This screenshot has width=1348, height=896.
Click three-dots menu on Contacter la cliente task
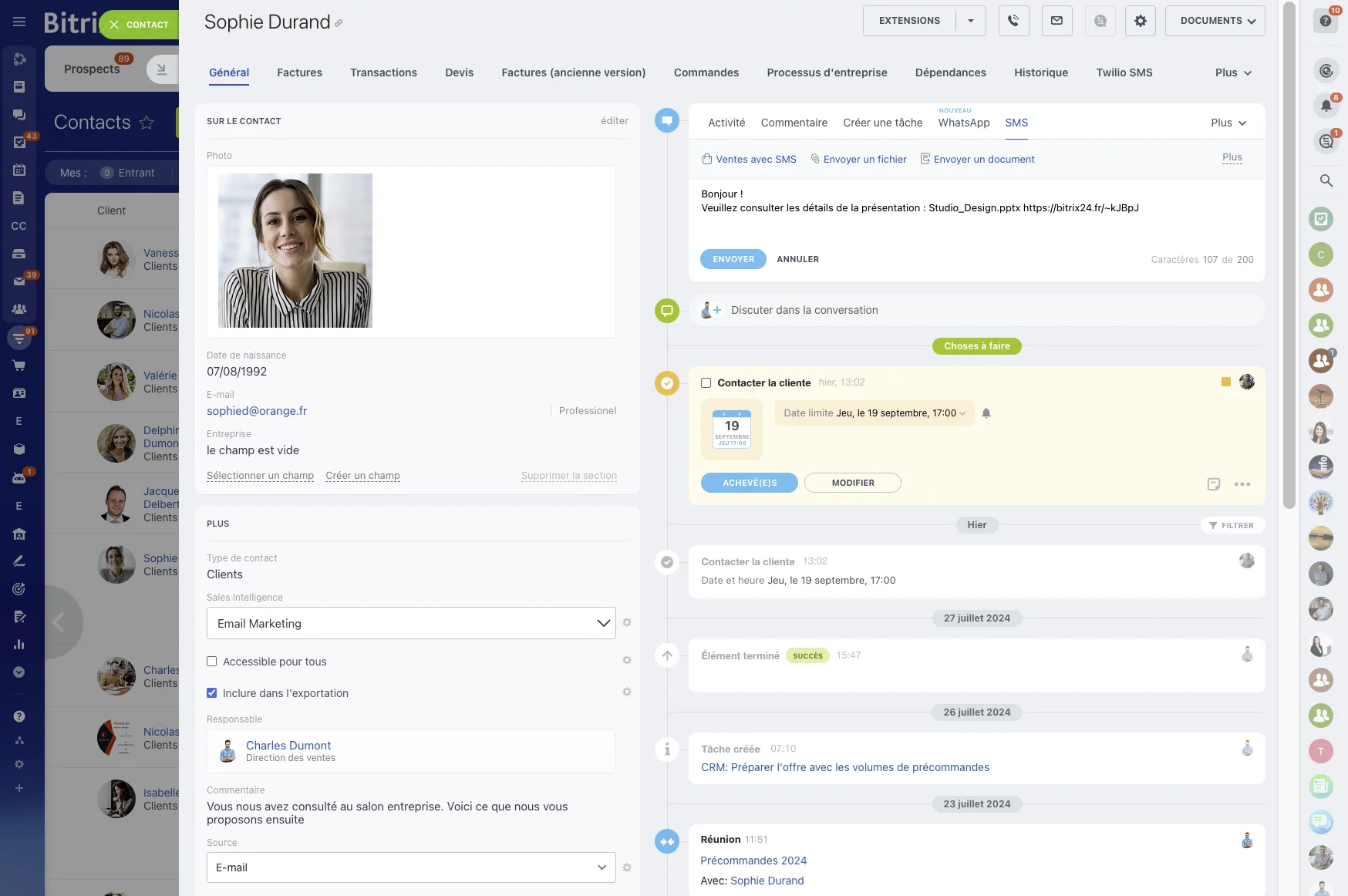1242,484
